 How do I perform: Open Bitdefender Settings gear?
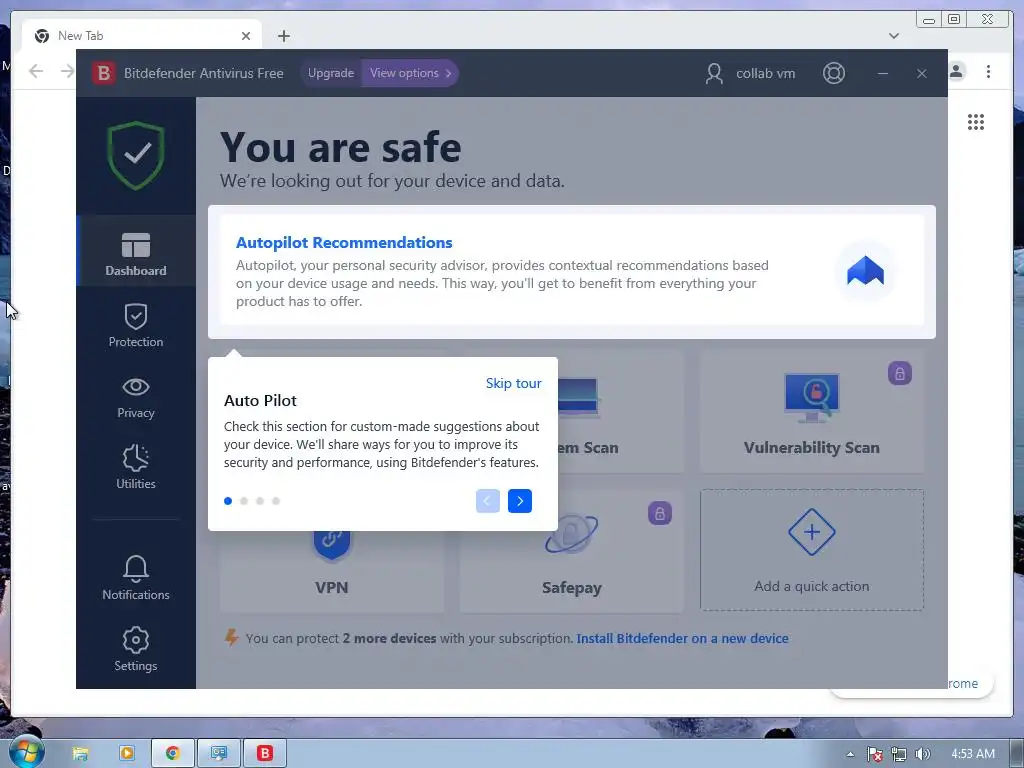pyautogui.click(x=136, y=649)
